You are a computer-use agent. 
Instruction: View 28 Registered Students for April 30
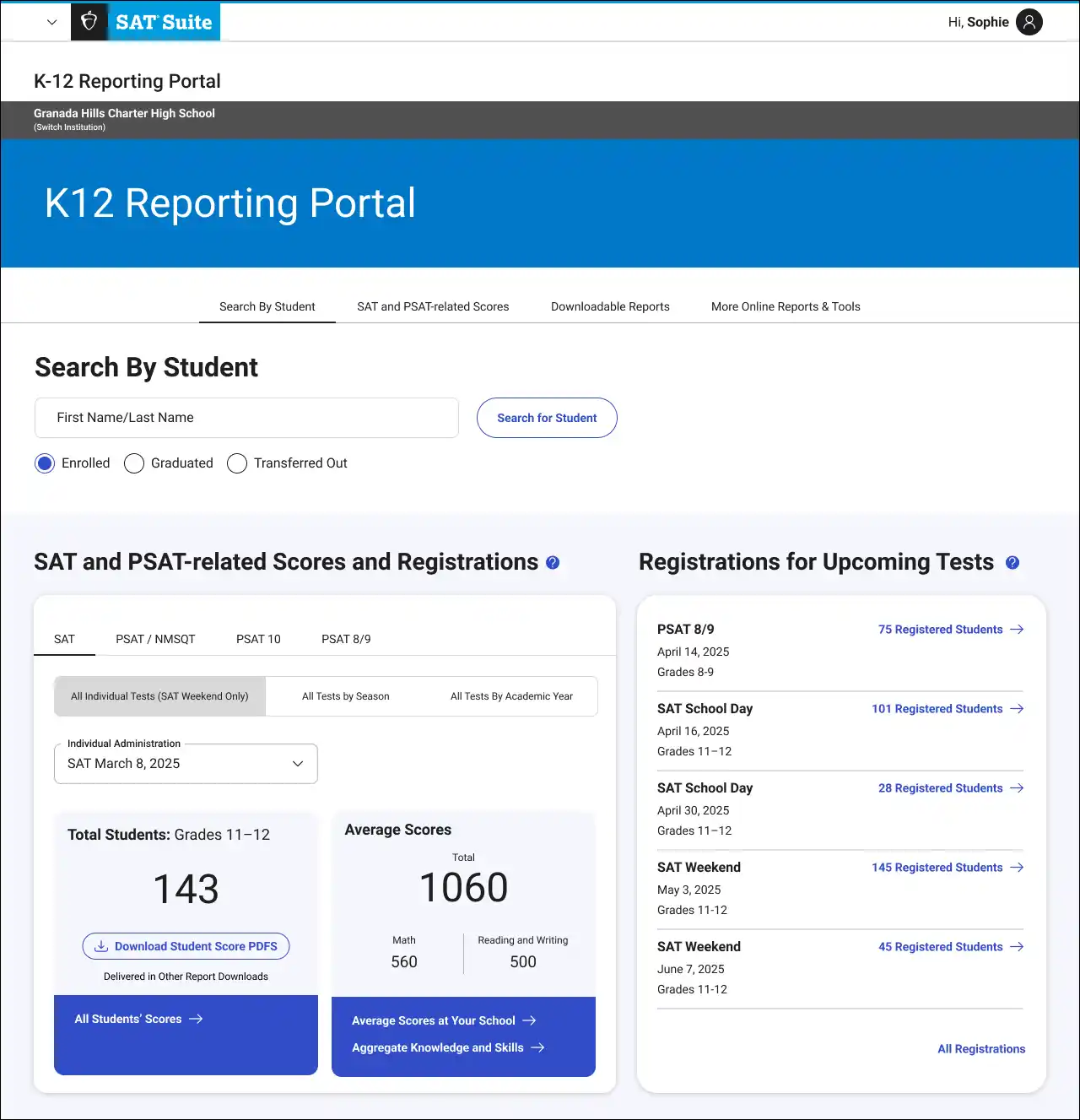(x=951, y=788)
